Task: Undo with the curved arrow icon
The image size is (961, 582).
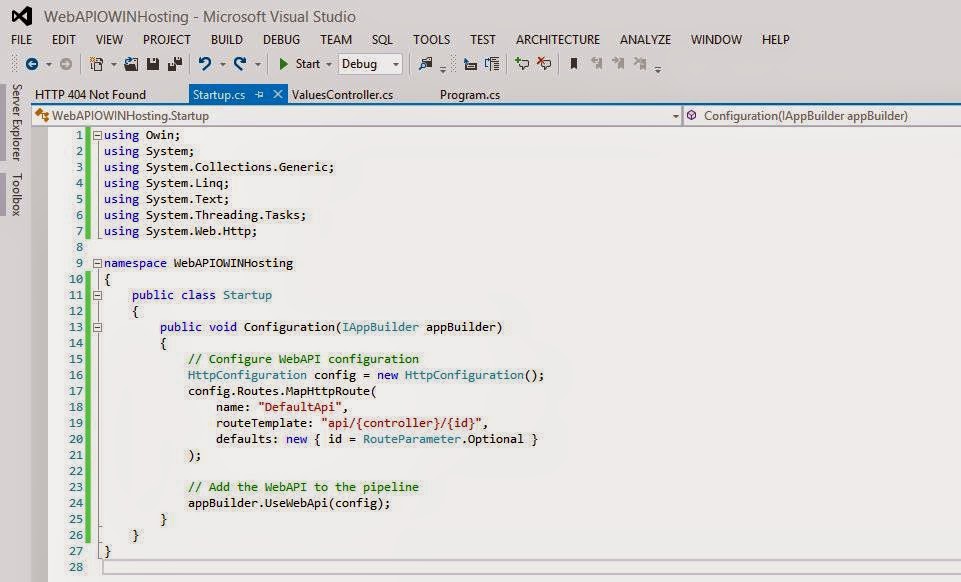Action: [205, 64]
